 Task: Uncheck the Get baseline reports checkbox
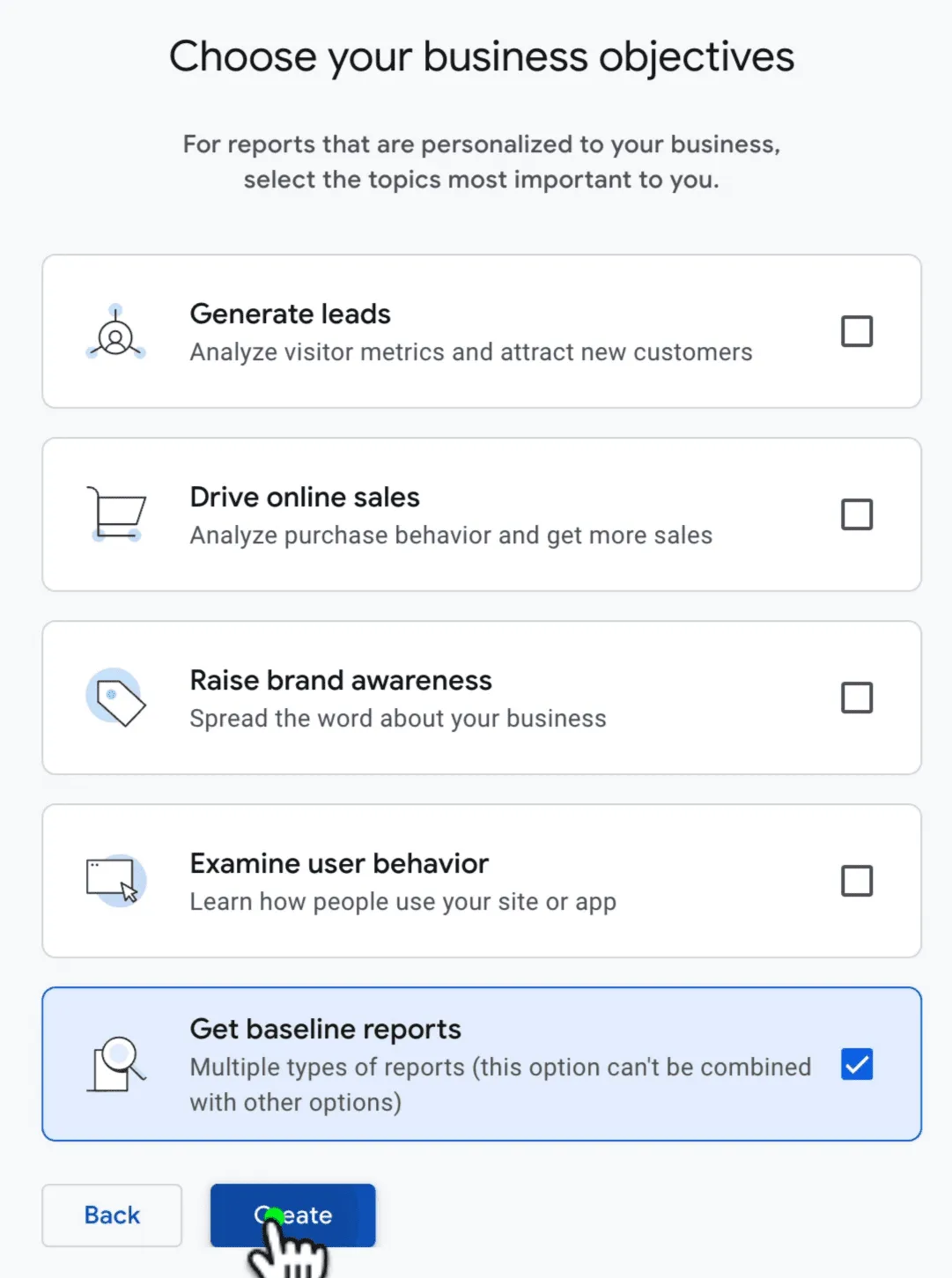[857, 1064]
